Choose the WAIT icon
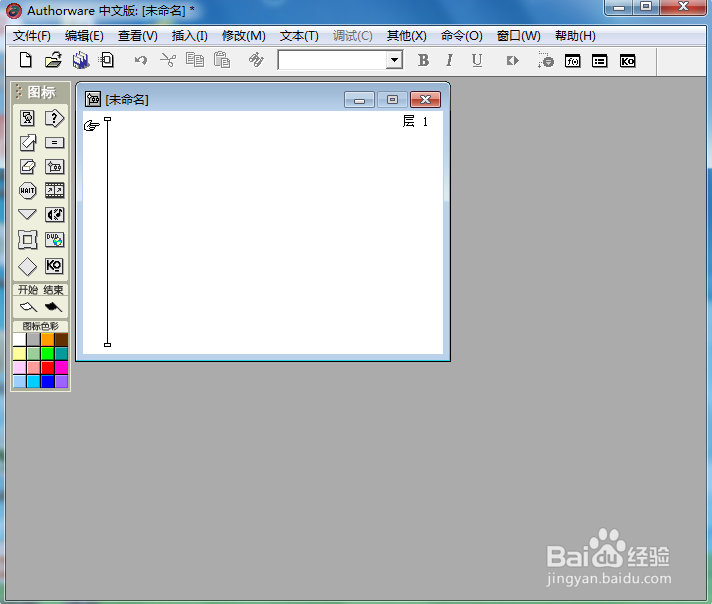Image resolution: width=712 pixels, height=604 pixels. 28,190
